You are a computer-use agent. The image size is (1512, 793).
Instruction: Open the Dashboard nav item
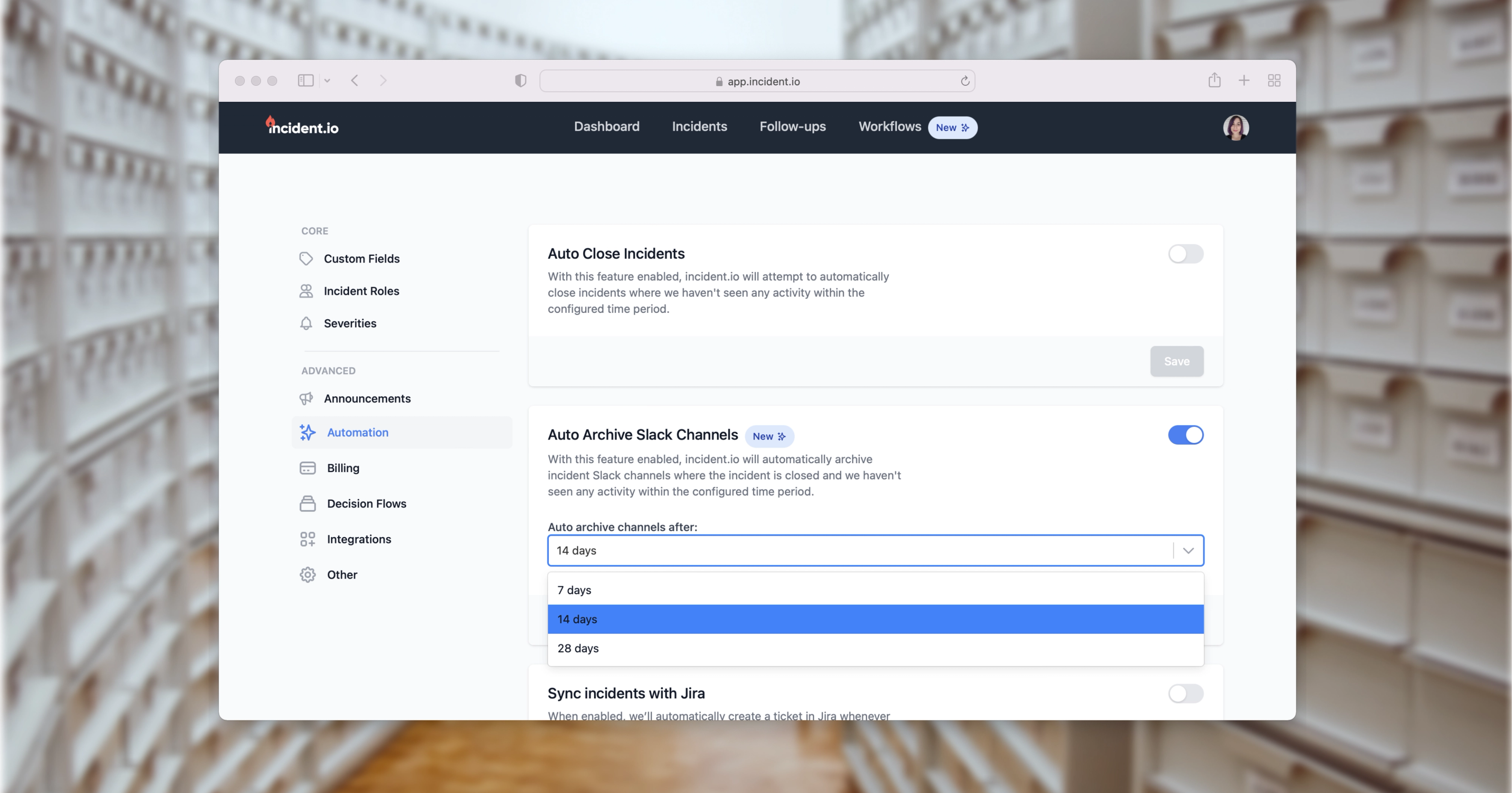pyautogui.click(x=606, y=127)
